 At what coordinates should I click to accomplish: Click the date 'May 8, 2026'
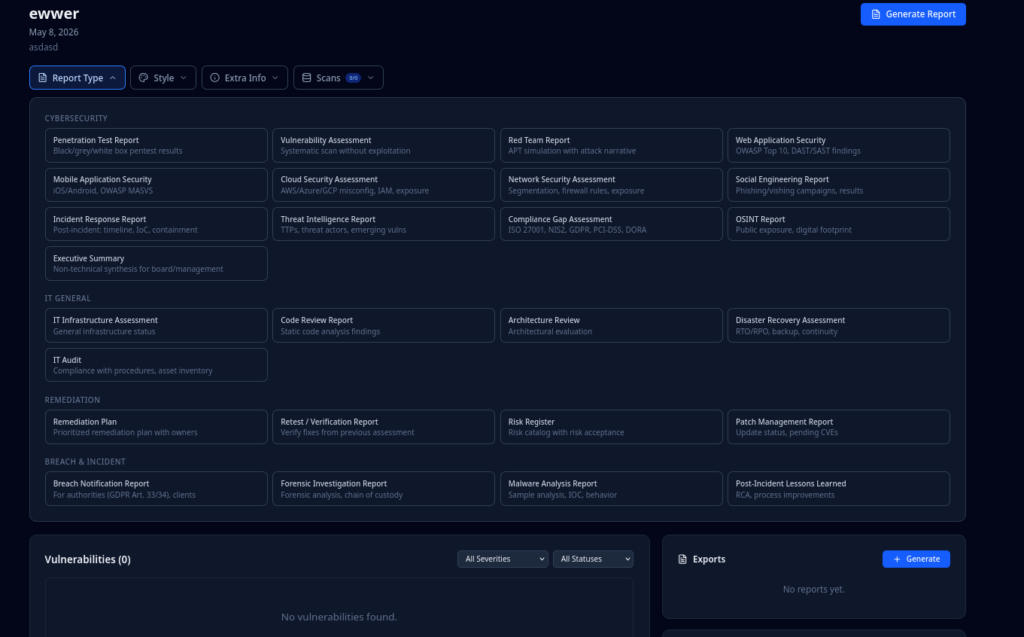54,32
